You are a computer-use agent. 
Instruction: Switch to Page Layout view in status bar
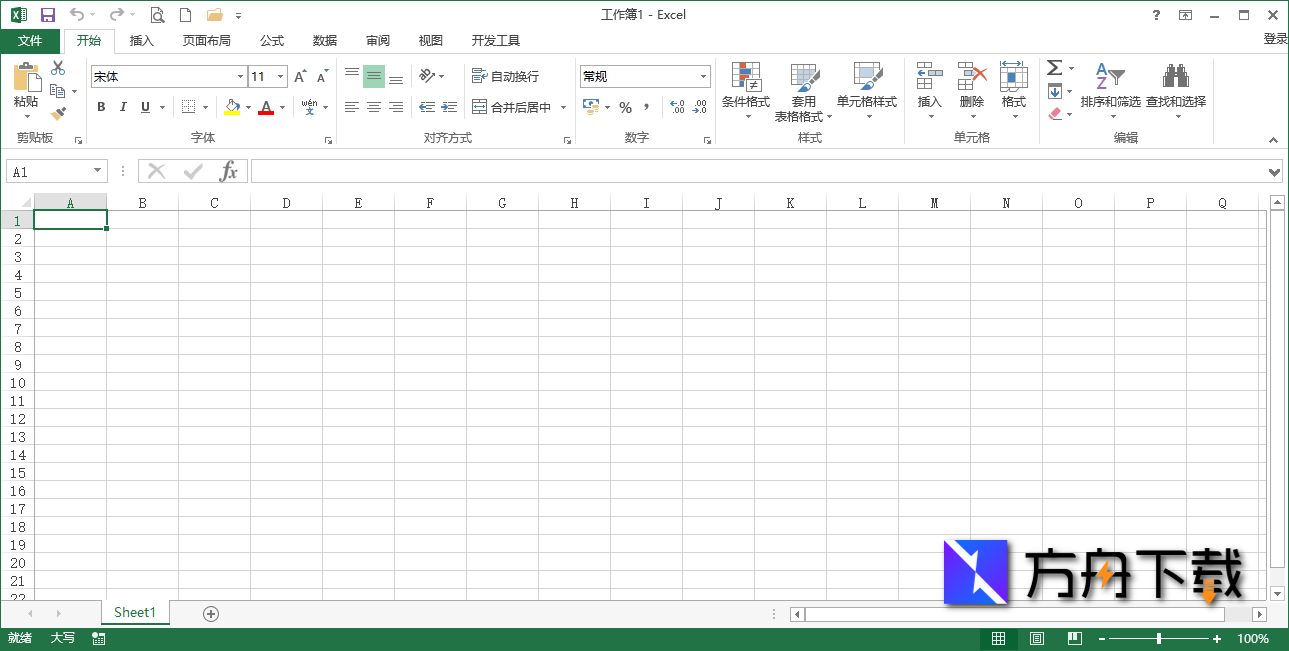click(x=1036, y=638)
